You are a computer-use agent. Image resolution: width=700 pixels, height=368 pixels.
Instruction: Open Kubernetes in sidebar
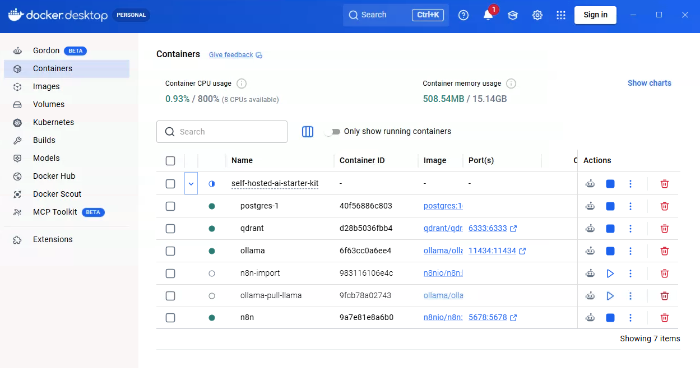click(67, 122)
